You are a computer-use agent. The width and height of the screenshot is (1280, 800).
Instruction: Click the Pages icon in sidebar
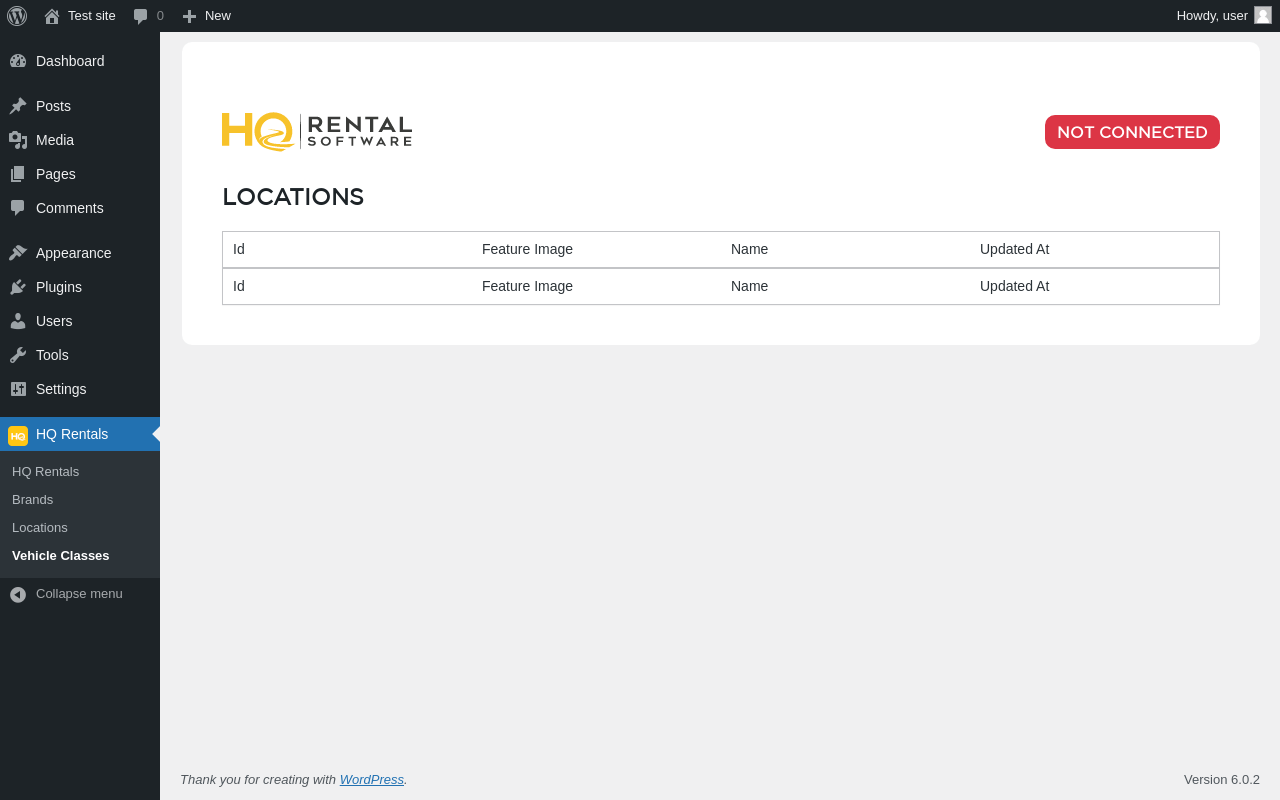pyautogui.click(x=18, y=174)
